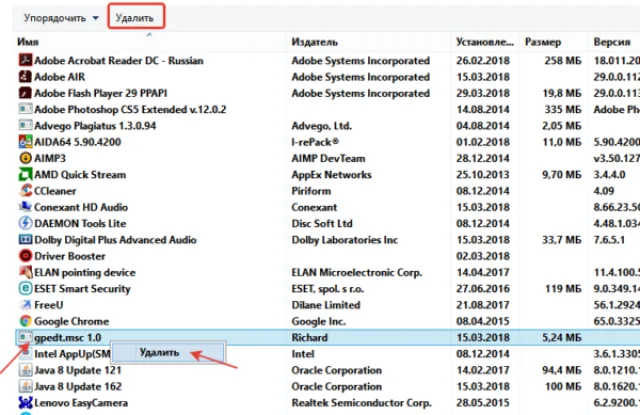Click the AMD Quick Stream icon
640x415 pixels.
pos(25,175)
